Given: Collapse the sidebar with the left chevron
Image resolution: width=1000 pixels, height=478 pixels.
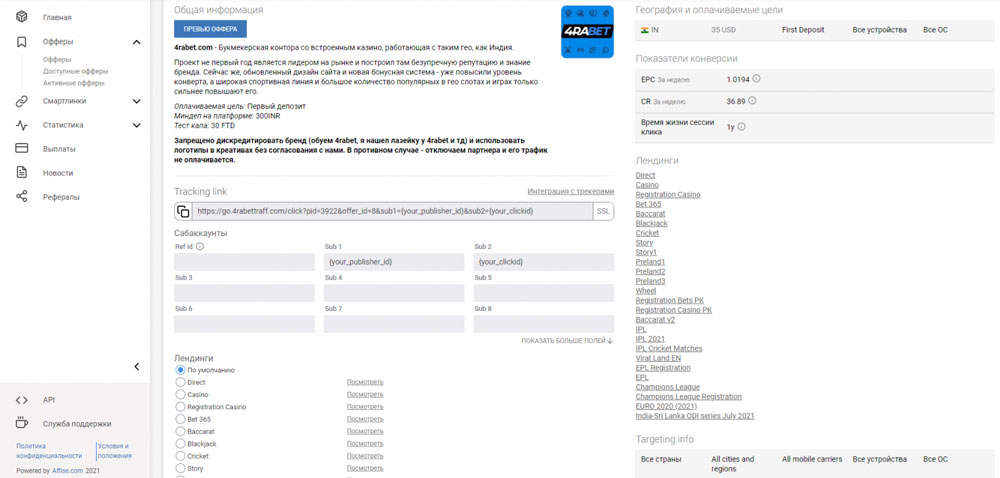Looking at the screenshot, I should pyautogui.click(x=136, y=366).
